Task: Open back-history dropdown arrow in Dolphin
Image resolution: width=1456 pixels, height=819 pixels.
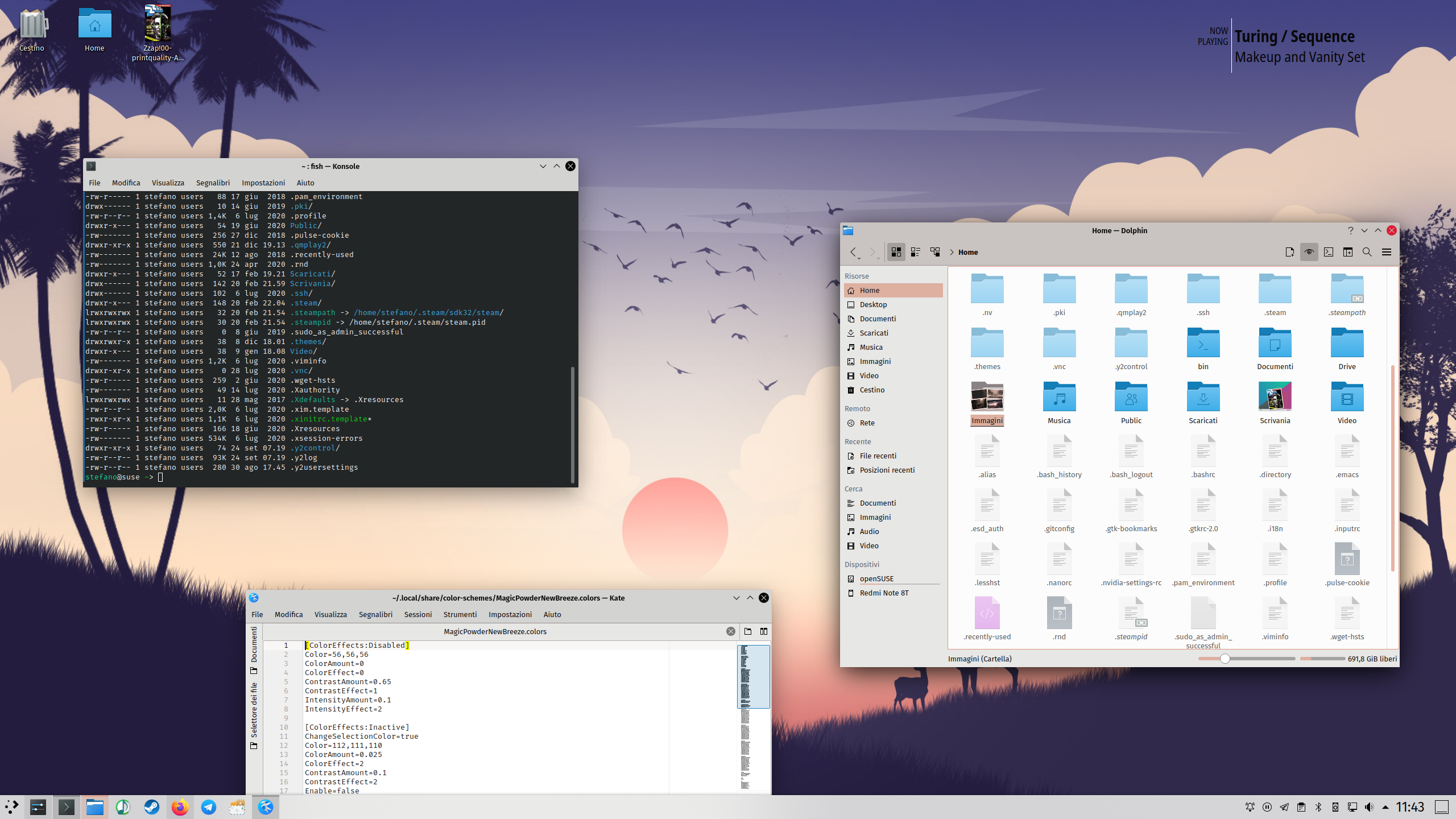Action: coord(859,258)
